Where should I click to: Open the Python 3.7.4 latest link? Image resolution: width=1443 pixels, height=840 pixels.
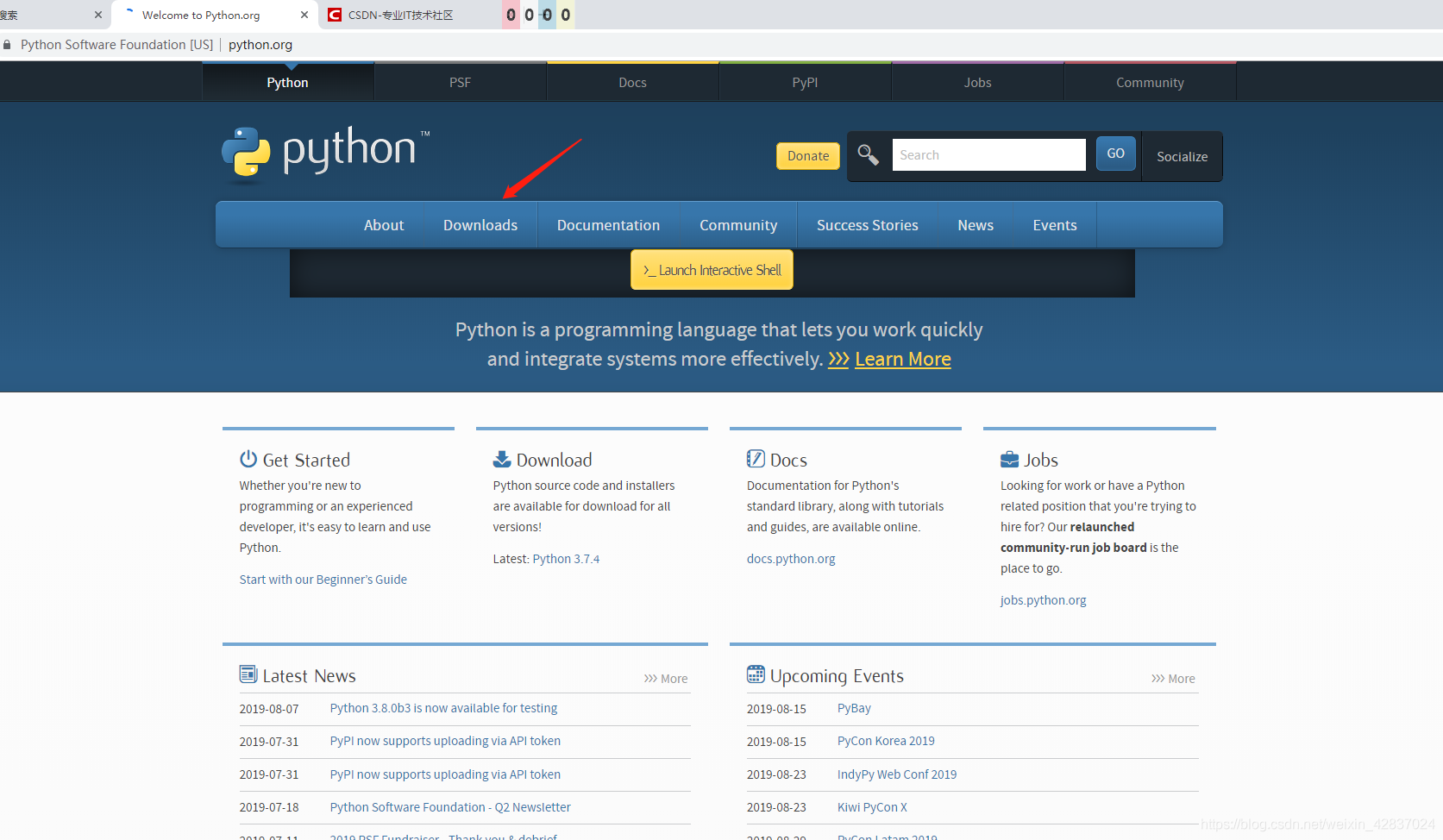[566, 559]
